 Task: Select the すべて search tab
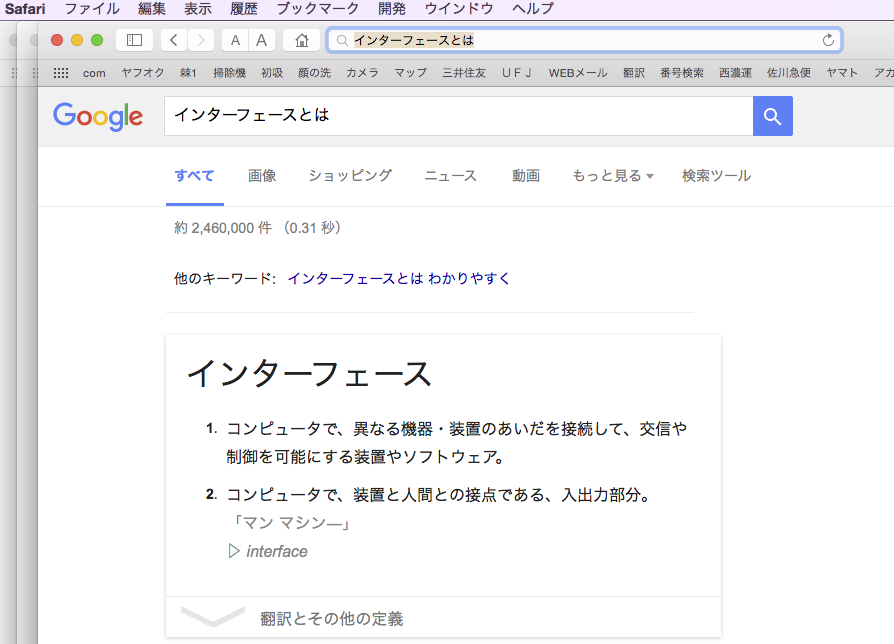tap(194, 176)
